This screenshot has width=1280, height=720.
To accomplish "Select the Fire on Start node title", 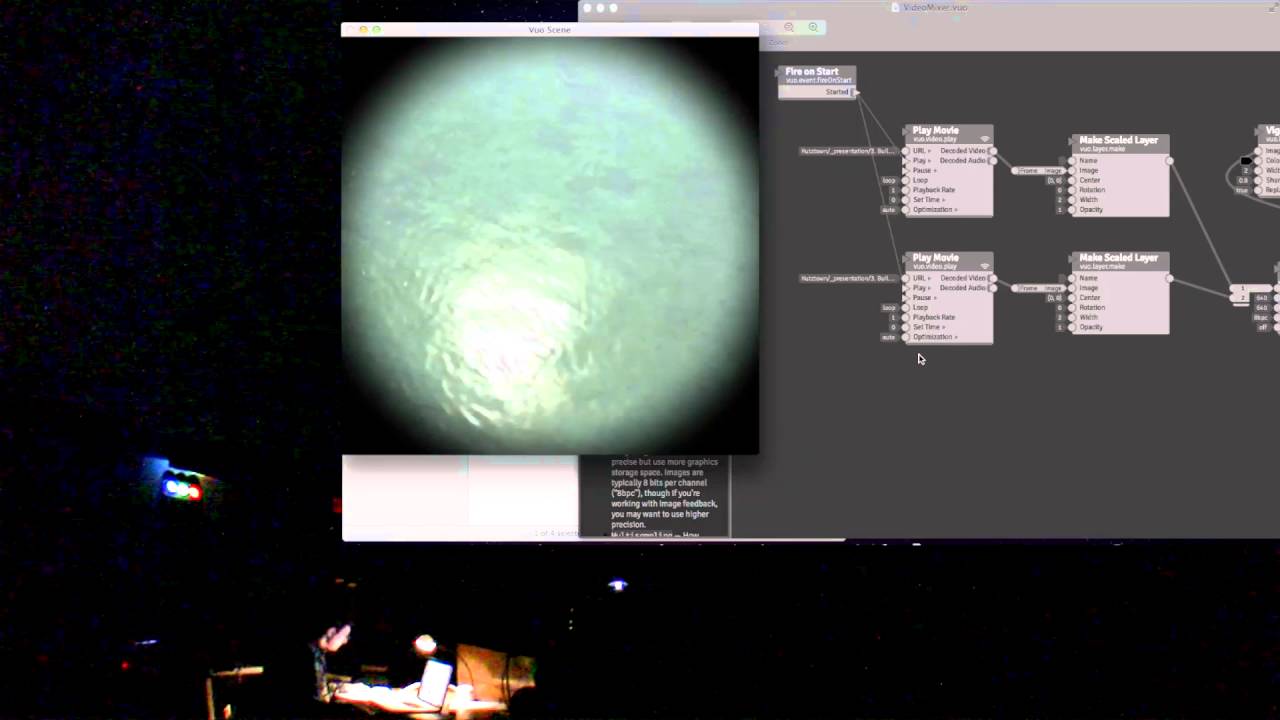I will (x=812, y=72).
